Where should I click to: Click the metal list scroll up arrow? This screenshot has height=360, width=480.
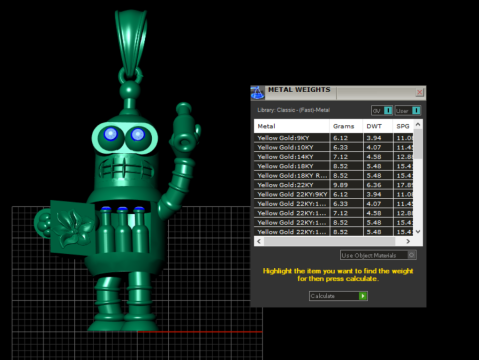(x=418, y=124)
